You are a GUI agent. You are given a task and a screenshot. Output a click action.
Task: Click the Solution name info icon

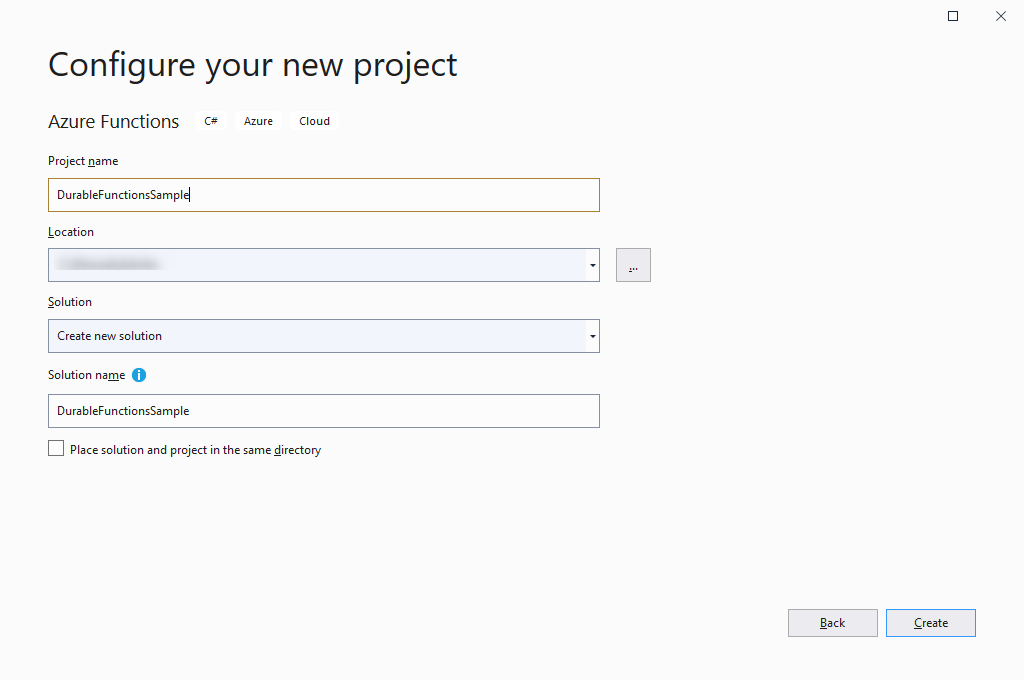point(139,375)
